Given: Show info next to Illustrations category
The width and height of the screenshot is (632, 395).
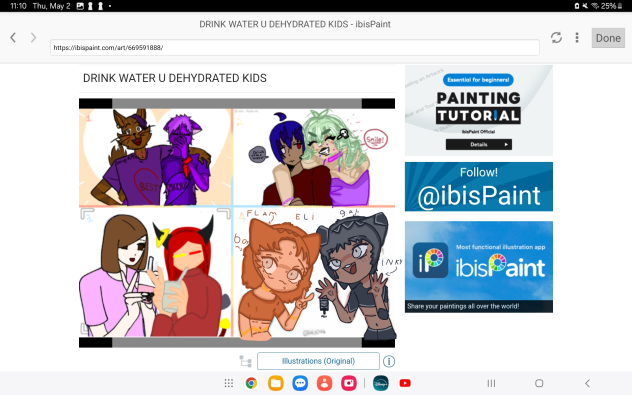Looking at the screenshot, I should click(x=389, y=361).
